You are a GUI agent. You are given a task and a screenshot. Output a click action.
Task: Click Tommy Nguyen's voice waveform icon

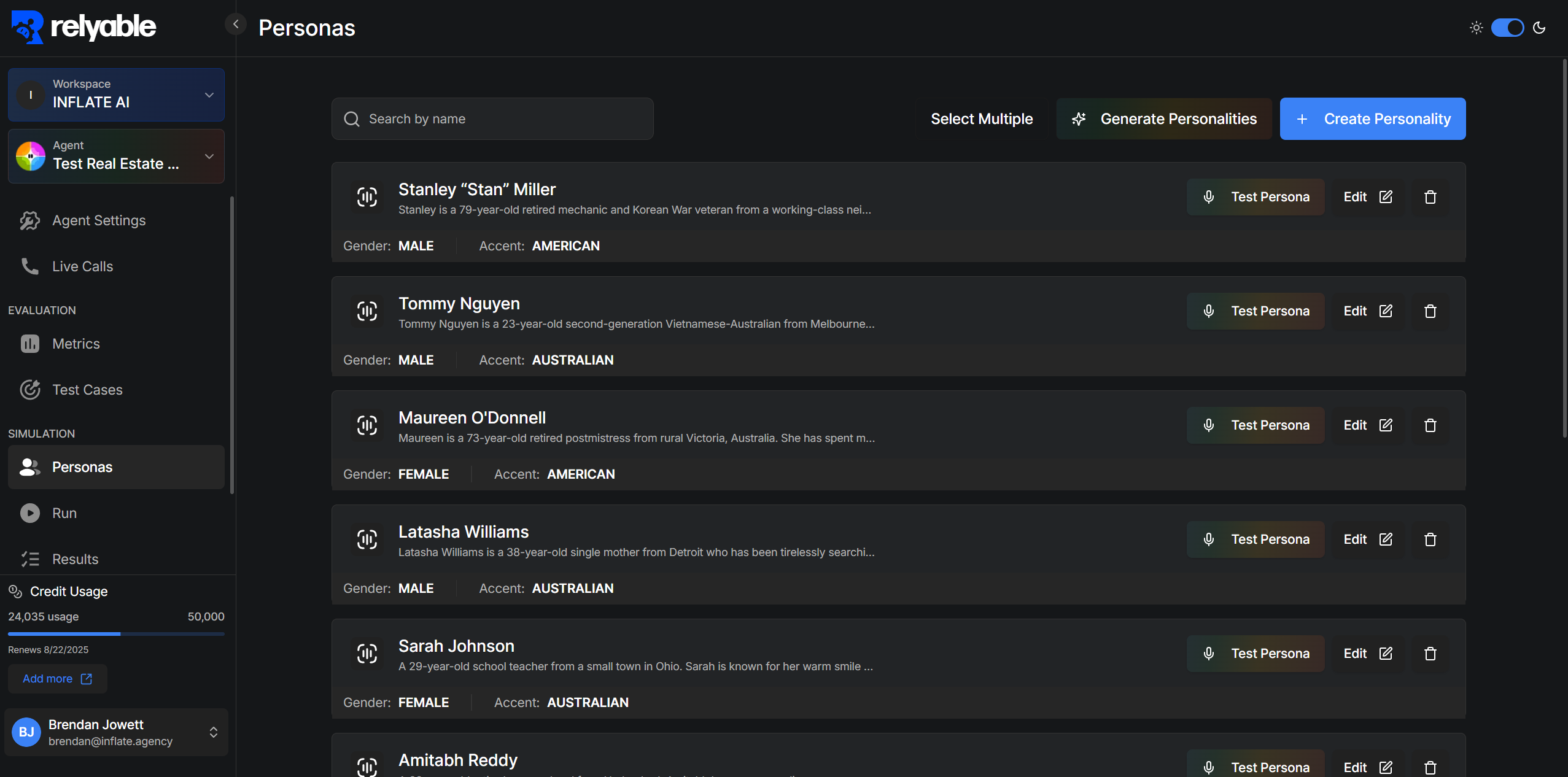(367, 311)
